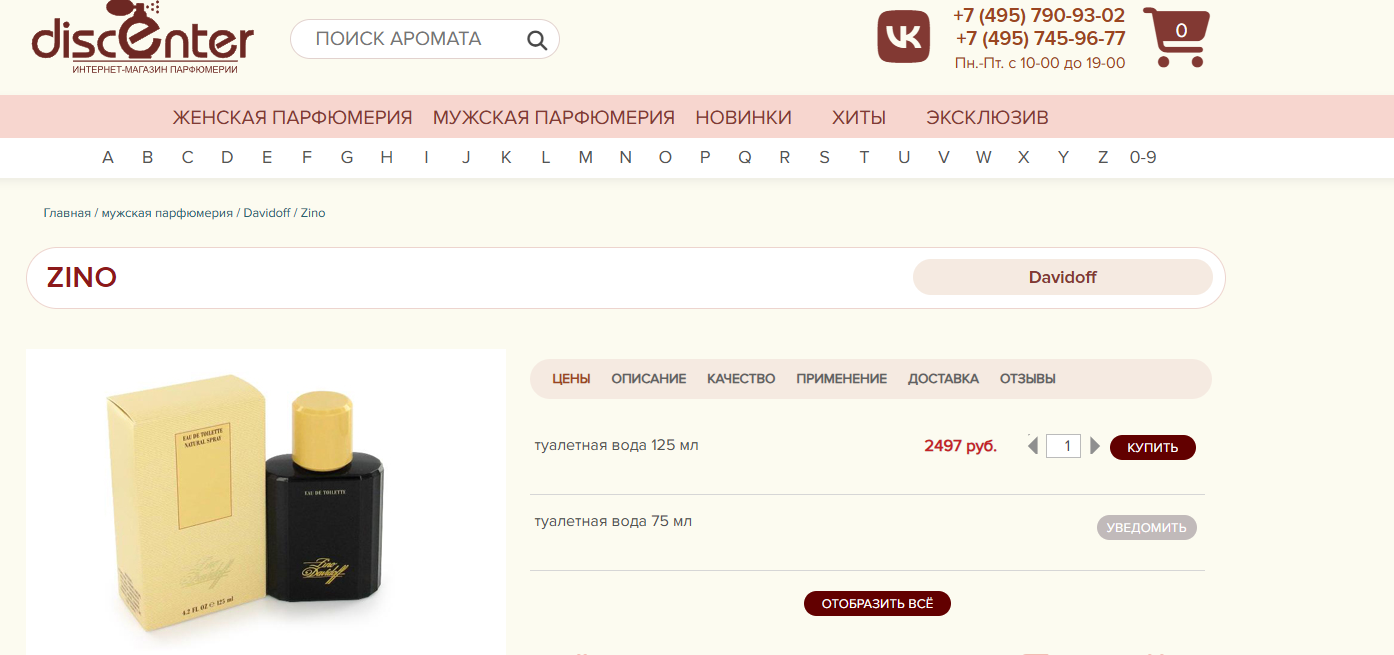This screenshot has width=1394, height=655.
Task: Select the ДОСТАВКА tab
Action: 943,379
